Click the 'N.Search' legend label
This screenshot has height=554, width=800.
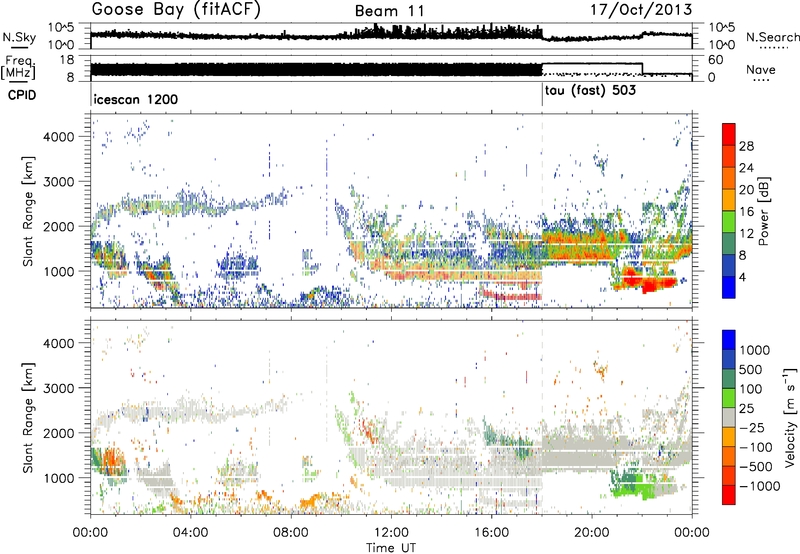(772, 37)
